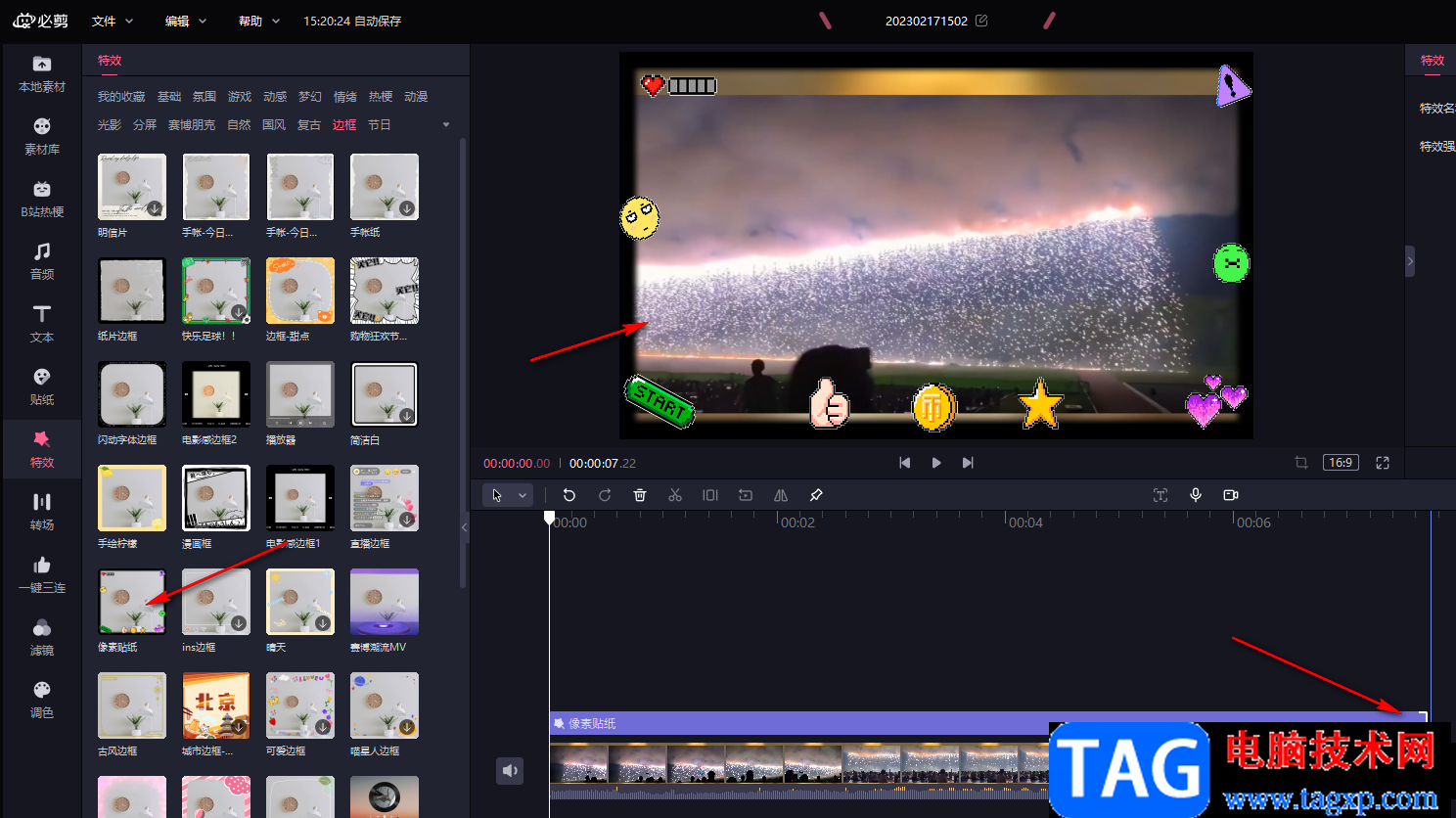Open the 贴纸 stickers panel
1456x818 pixels.
pos(42,387)
